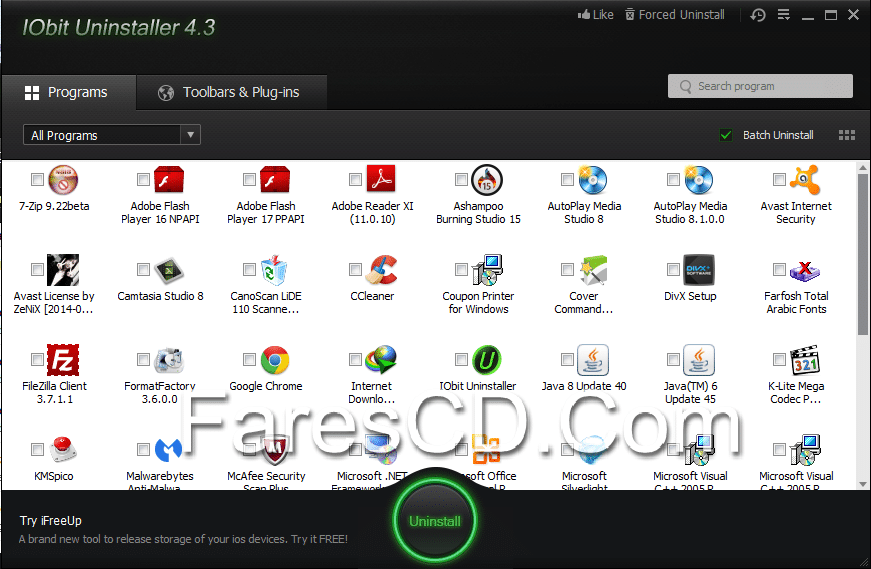Click the Internet Download Manager icon

[x=381, y=360]
